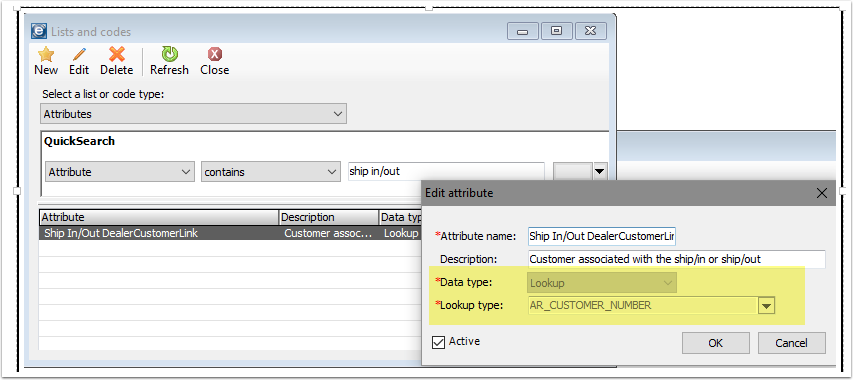
Task: Sort by the Data type column header
Action: 401,217
